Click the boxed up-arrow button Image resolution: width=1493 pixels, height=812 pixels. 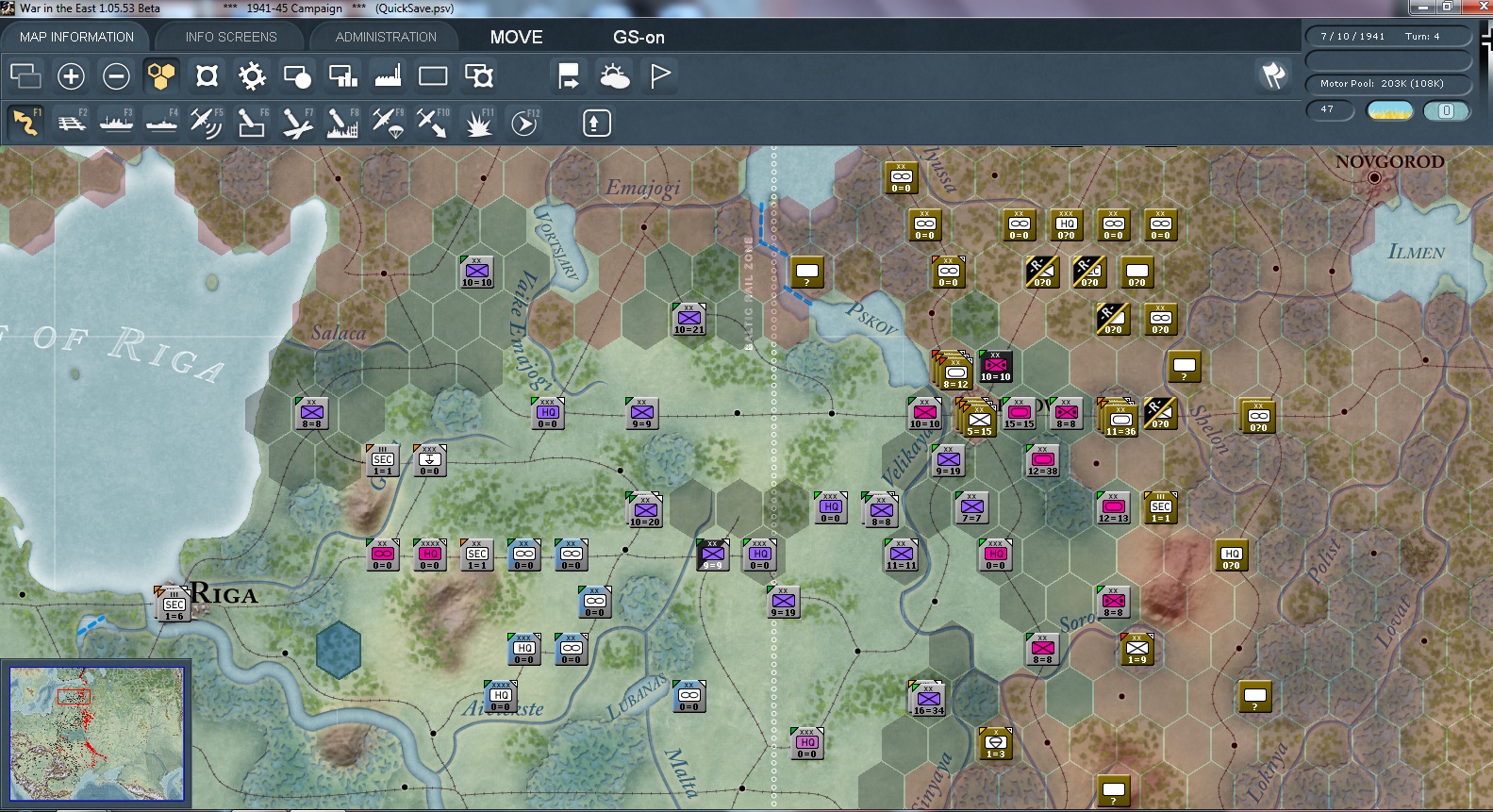point(596,123)
